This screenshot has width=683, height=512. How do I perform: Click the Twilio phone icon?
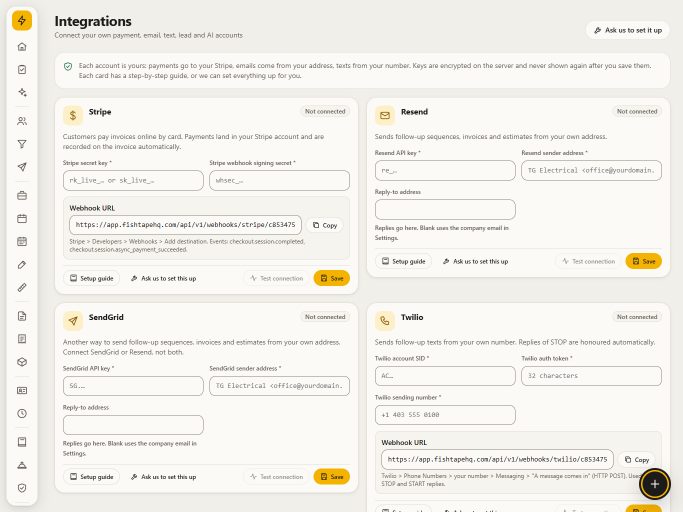click(x=385, y=321)
